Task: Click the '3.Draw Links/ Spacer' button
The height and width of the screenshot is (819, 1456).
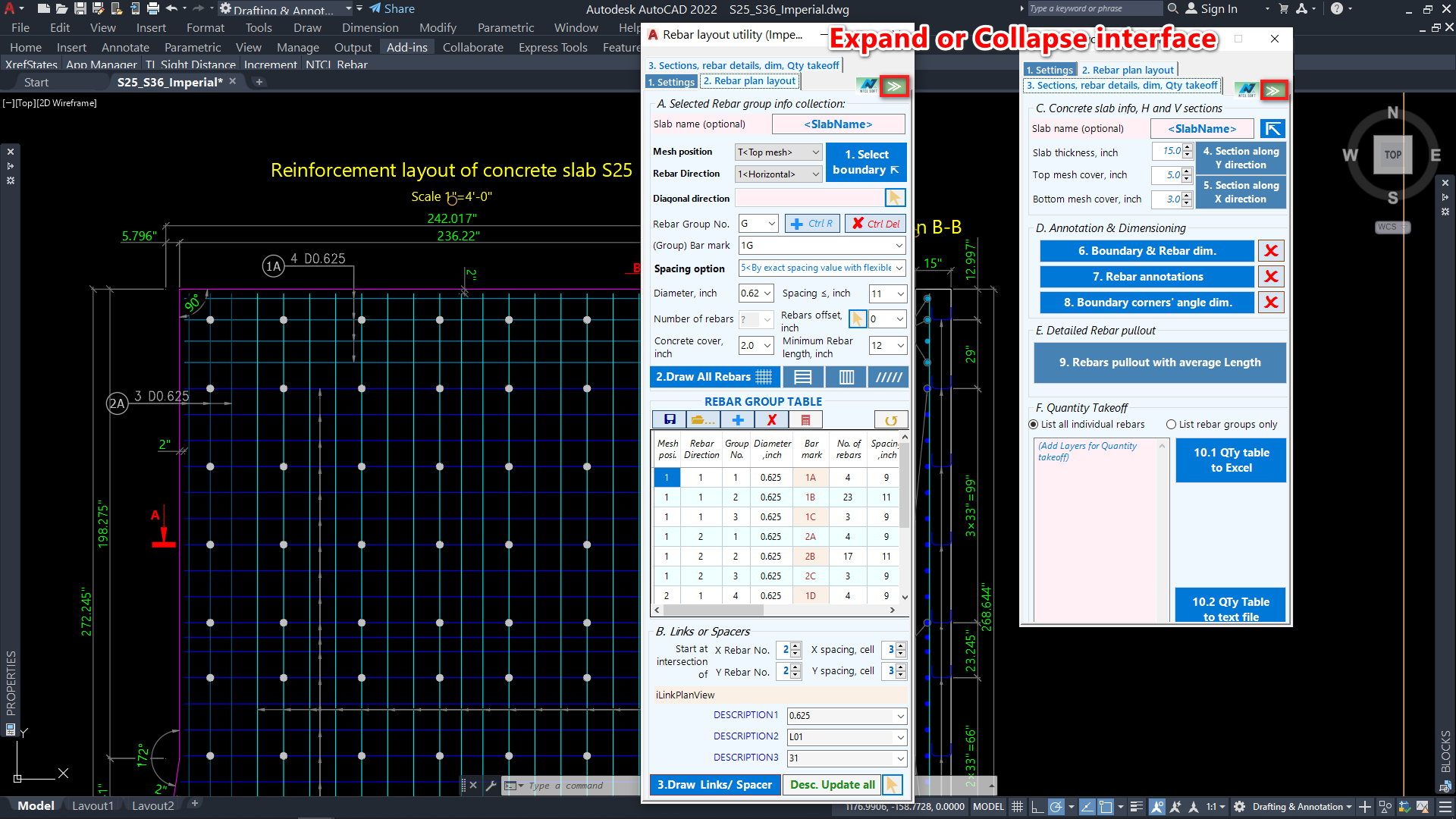Action: point(714,785)
